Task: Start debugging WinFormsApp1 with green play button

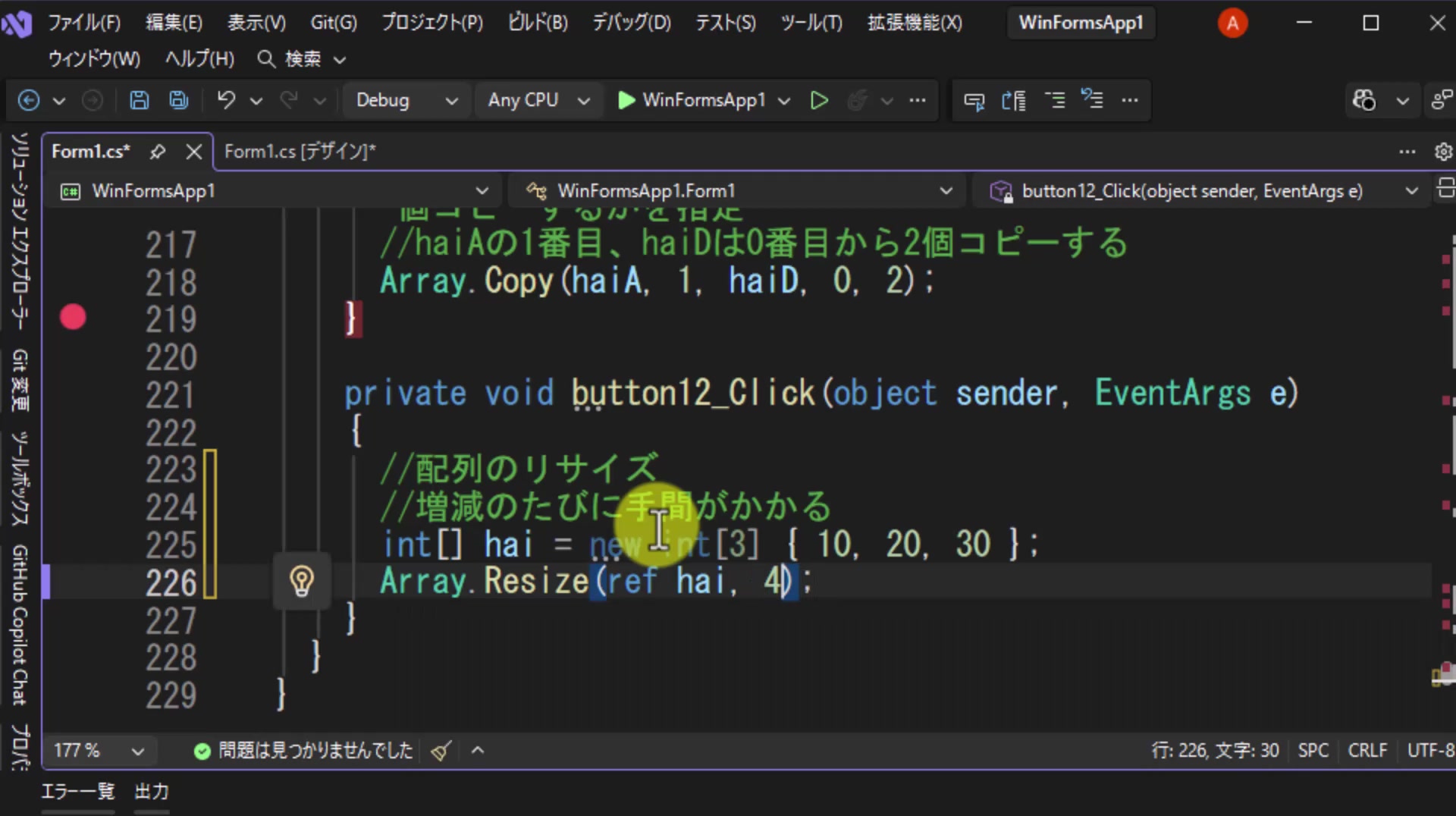Action: pos(626,100)
